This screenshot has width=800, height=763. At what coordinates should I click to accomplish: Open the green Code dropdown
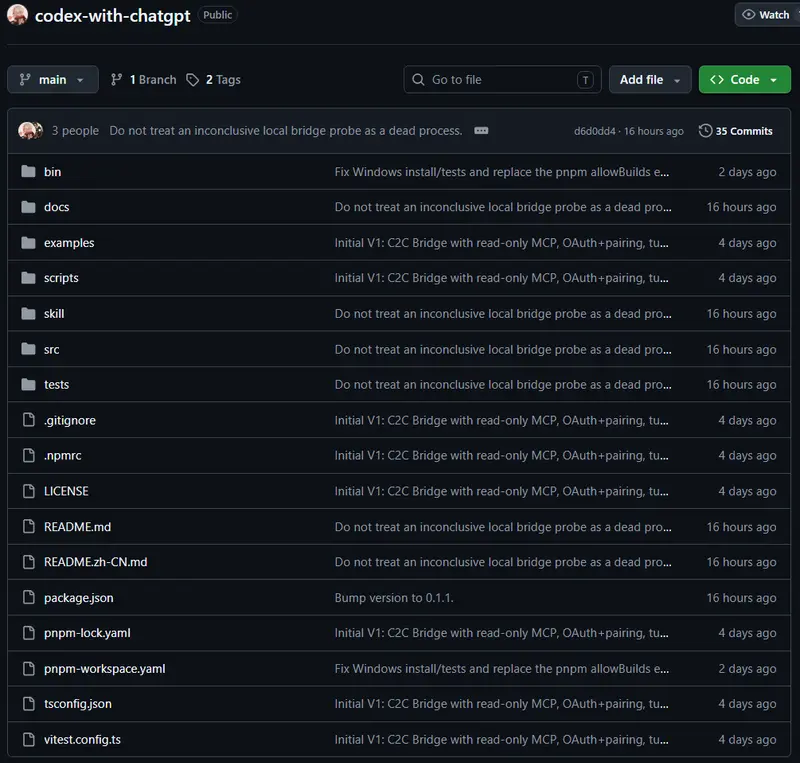coord(744,80)
